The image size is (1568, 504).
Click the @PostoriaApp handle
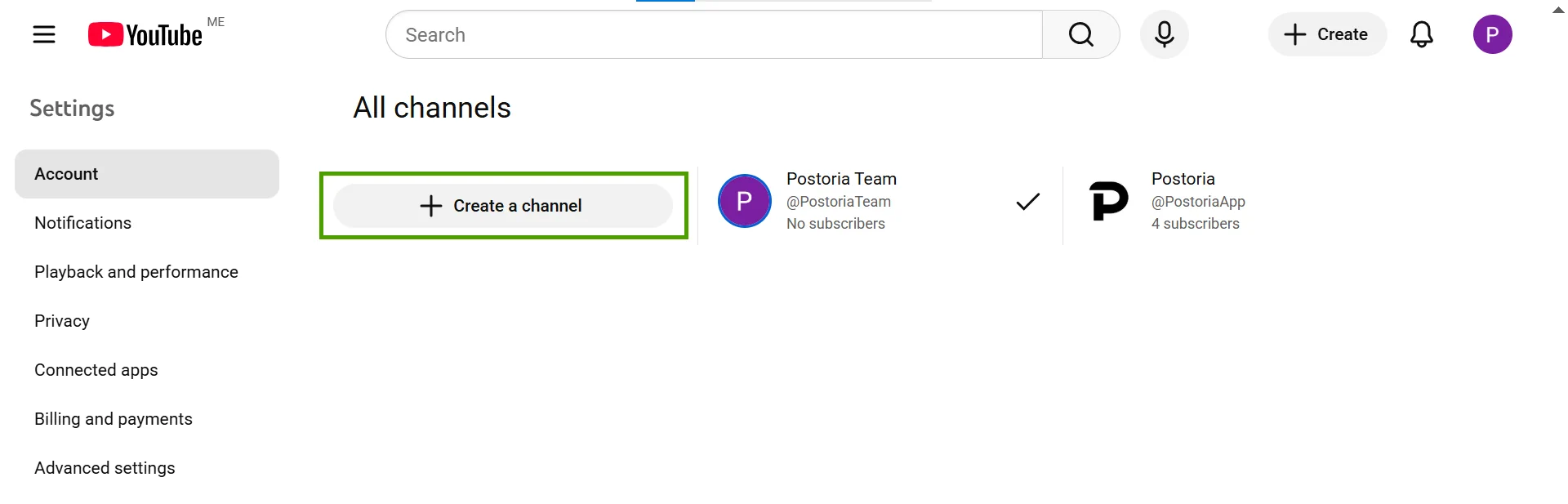[1198, 202]
